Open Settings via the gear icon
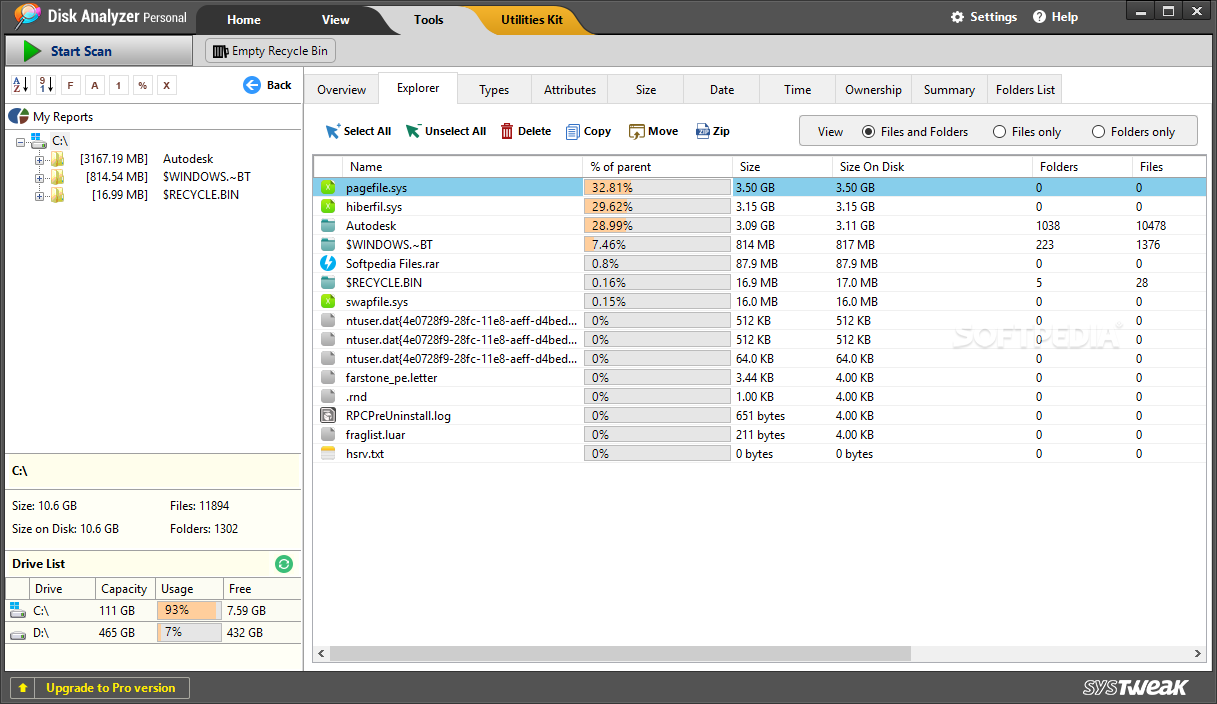The image size is (1217, 704). (957, 17)
